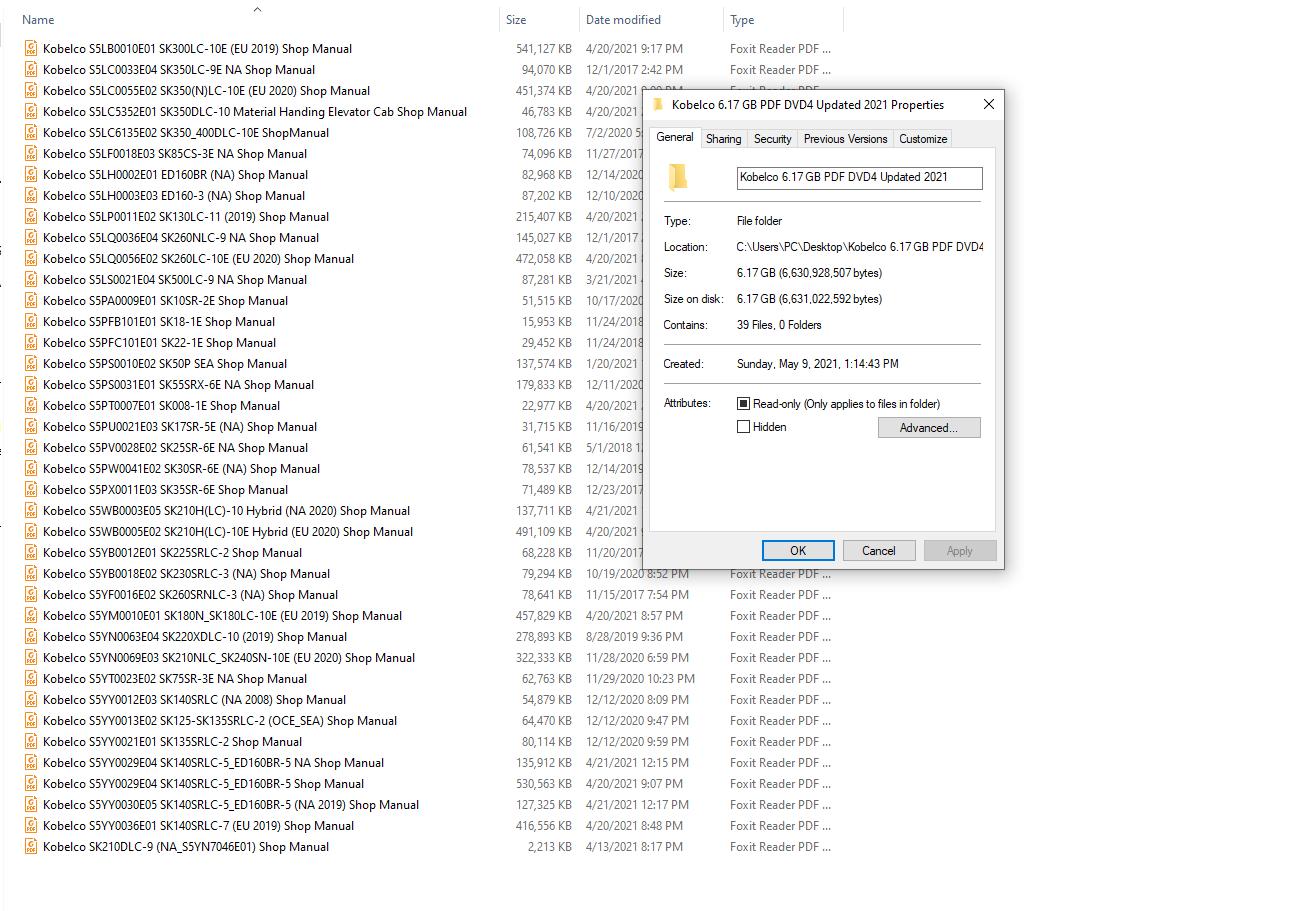Open the Sharing tab
The width and height of the screenshot is (1308, 911).
point(723,139)
